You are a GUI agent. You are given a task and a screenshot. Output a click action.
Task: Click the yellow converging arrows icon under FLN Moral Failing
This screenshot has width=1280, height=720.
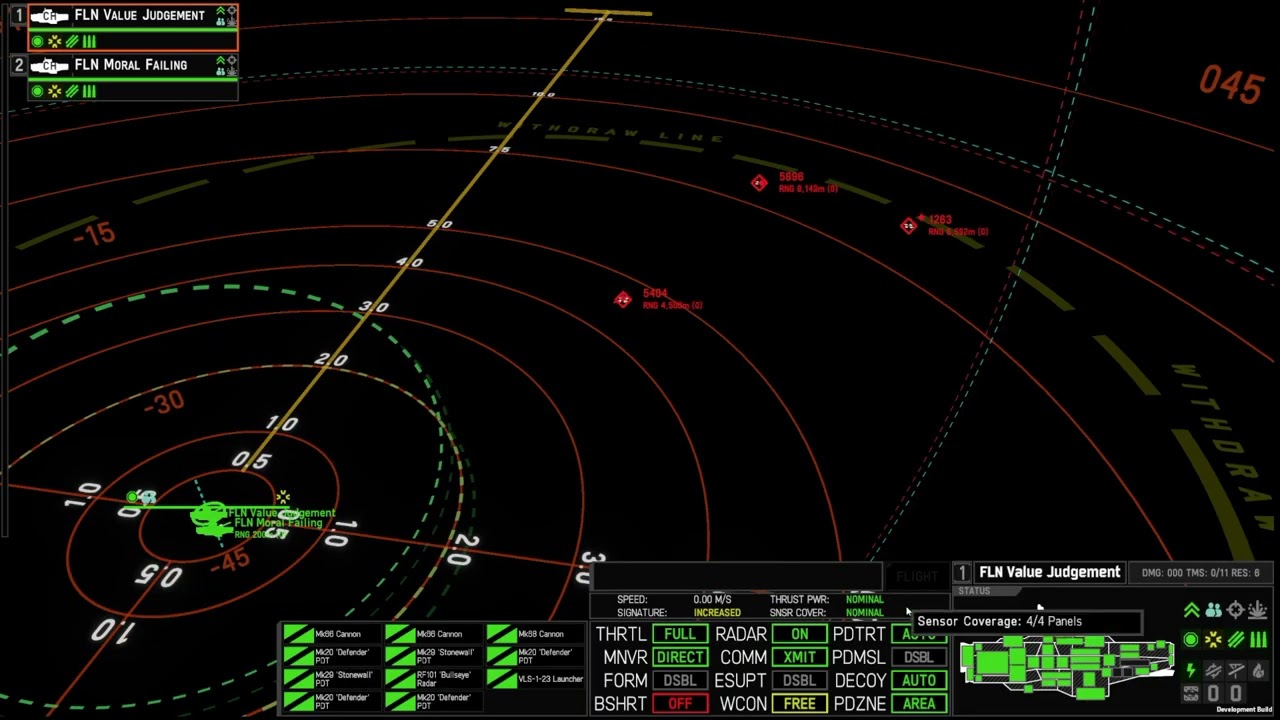55,91
